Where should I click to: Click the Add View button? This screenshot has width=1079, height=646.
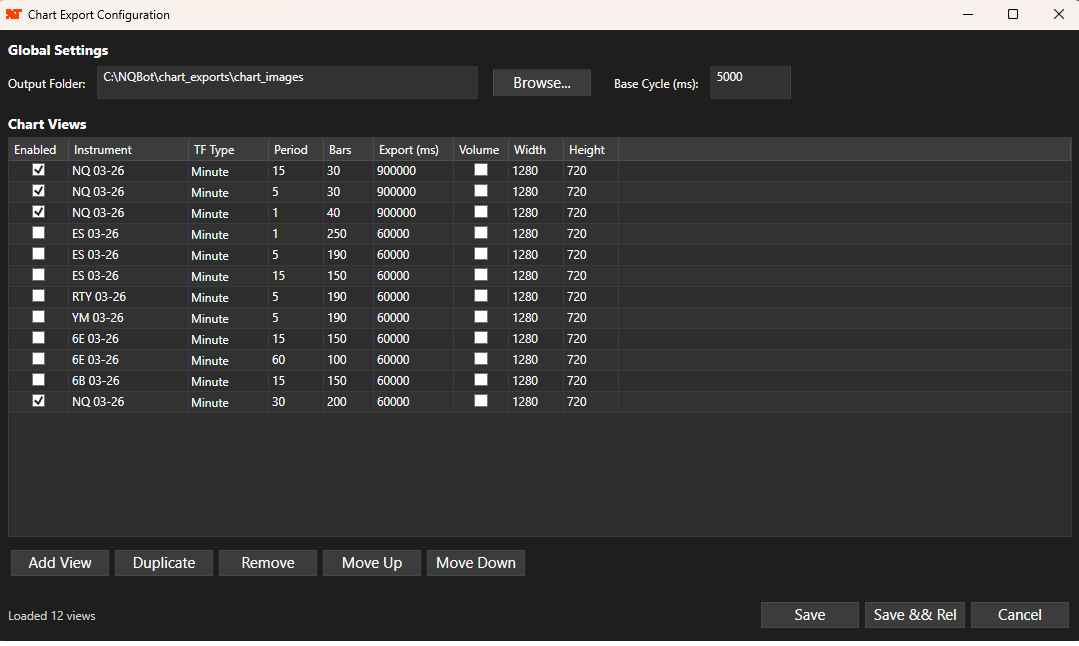click(x=59, y=562)
